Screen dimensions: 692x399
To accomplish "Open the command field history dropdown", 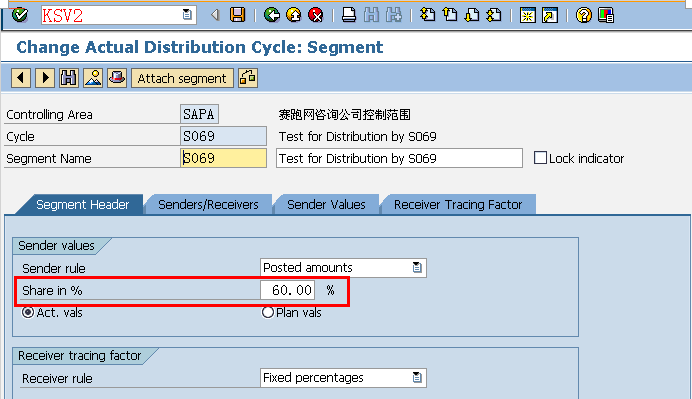I will (x=187, y=15).
